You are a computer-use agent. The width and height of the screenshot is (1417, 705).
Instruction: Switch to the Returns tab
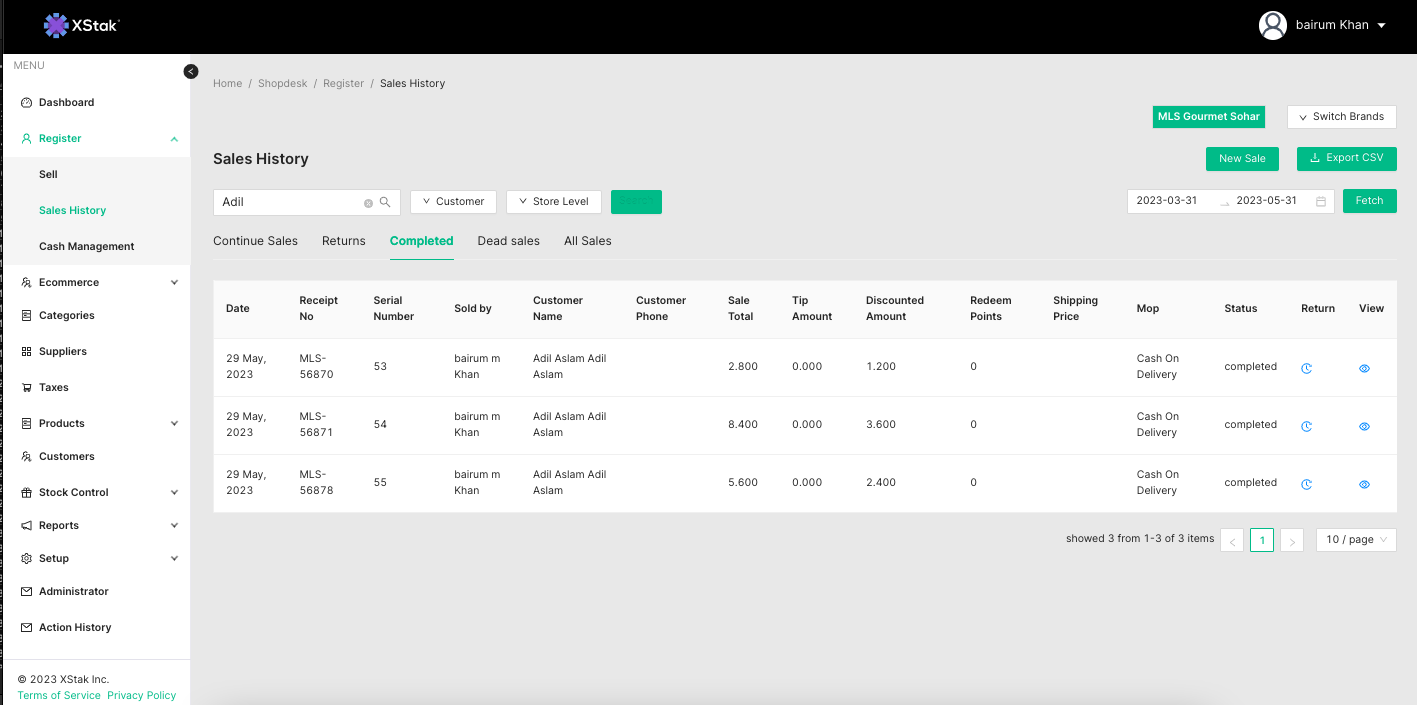[x=343, y=241]
